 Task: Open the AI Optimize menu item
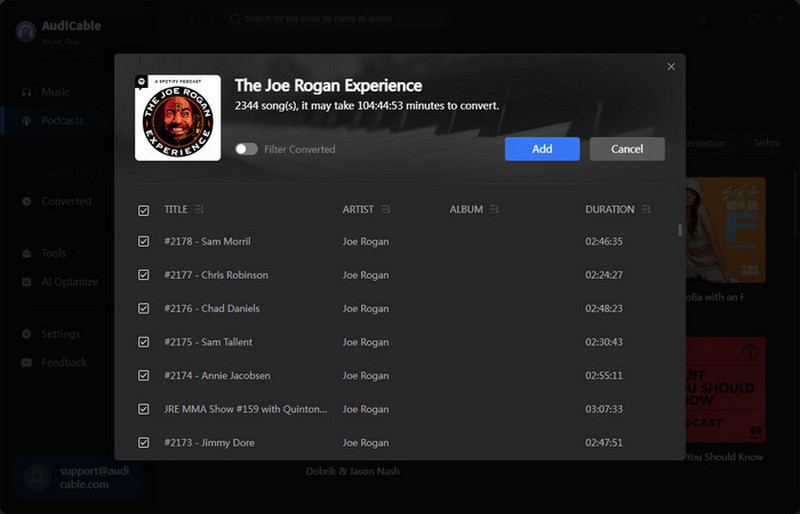pyautogui.click(x=69, y=282)
